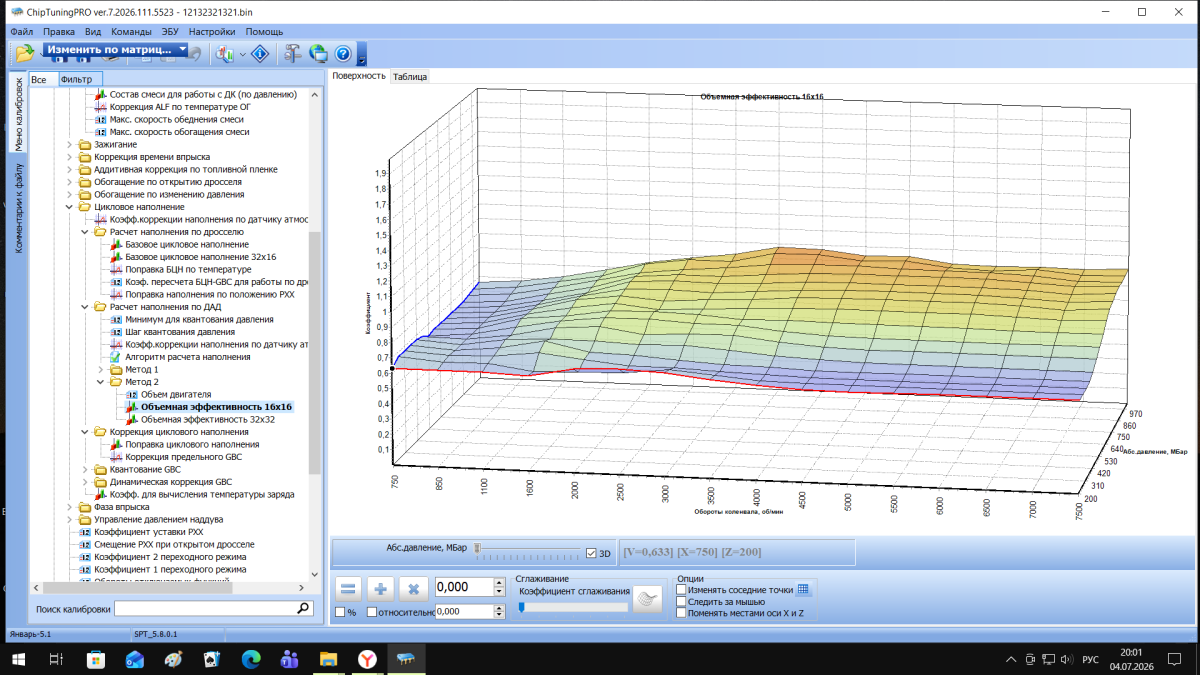Enable Следить за мышью option
Viewport: 1200px width, 675px height.
click(681, 602)
